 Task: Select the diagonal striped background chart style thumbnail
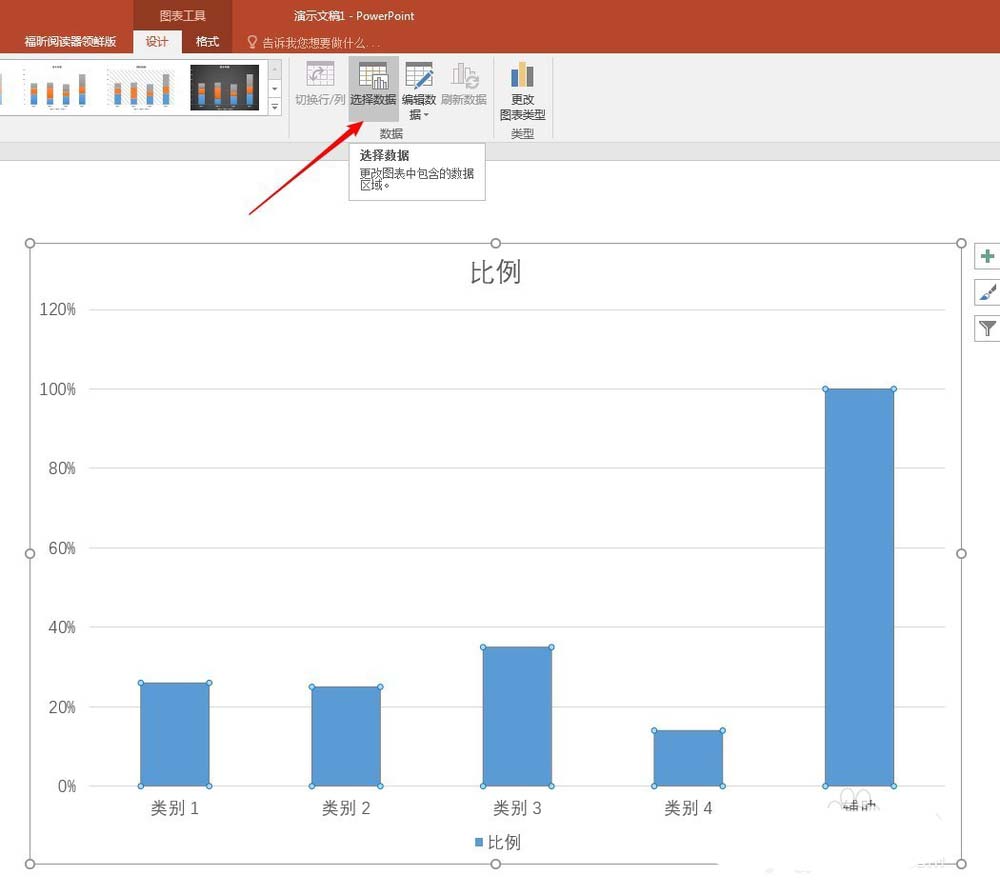[x=141, y=87]
